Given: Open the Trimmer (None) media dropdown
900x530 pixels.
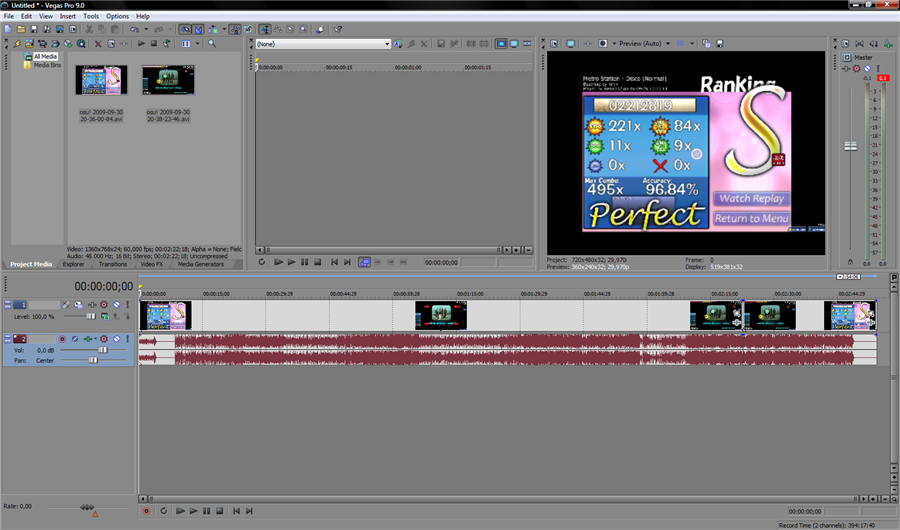Looking at the screenshot, I should (x=387, y=44).
